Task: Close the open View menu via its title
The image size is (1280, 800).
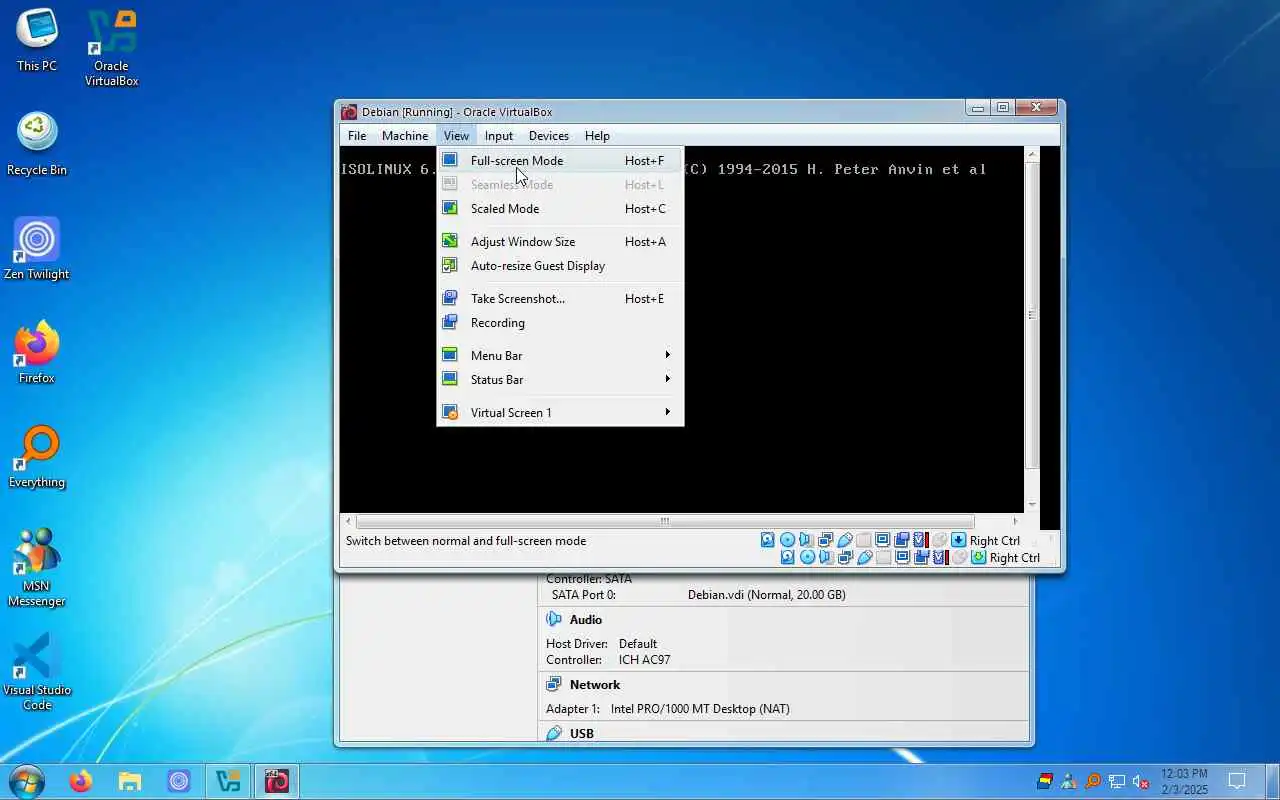Action: [x=456, y=136]
